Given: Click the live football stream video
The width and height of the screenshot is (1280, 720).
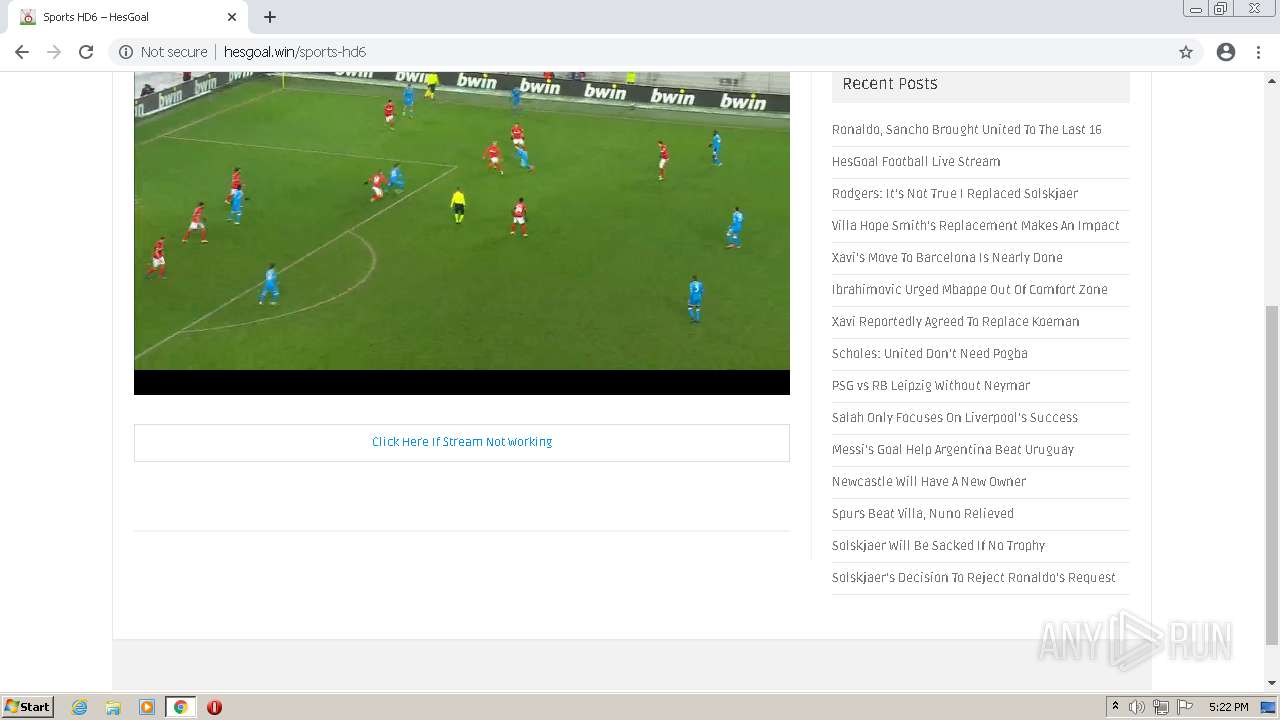Looking at the screenshot, I should (x=462, y=233).
